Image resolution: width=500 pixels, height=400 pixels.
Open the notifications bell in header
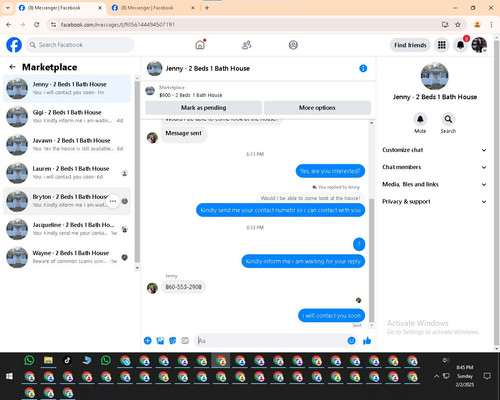click(460, 45)
